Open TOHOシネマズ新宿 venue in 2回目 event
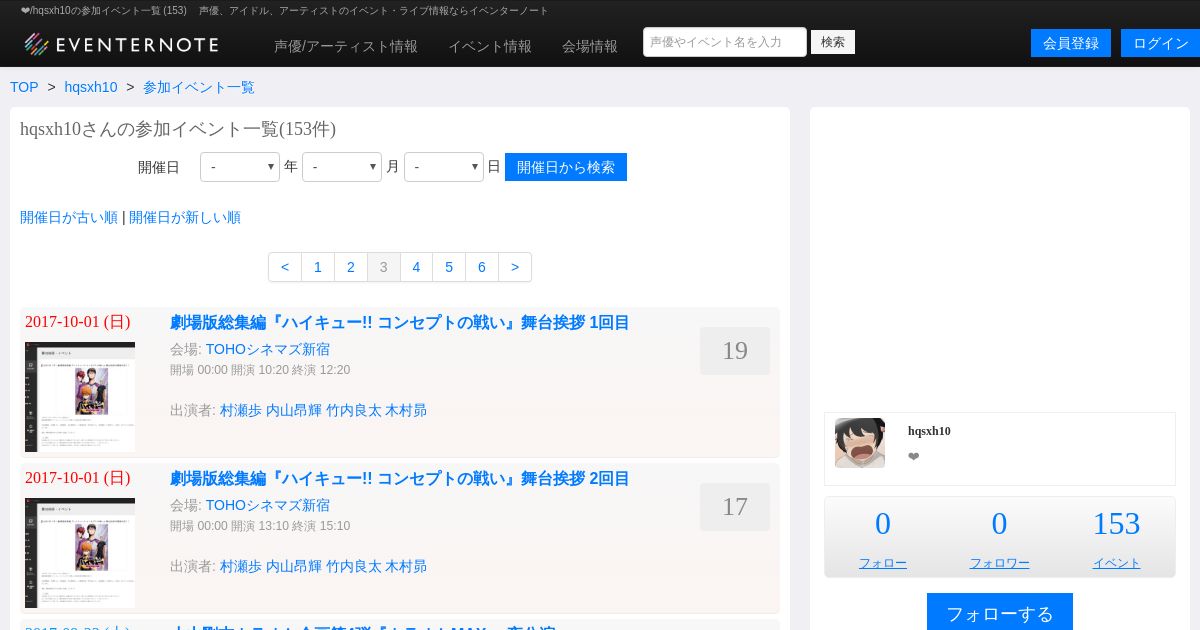This screenshot has height=630, width=1200. click(x=268, y=505)
